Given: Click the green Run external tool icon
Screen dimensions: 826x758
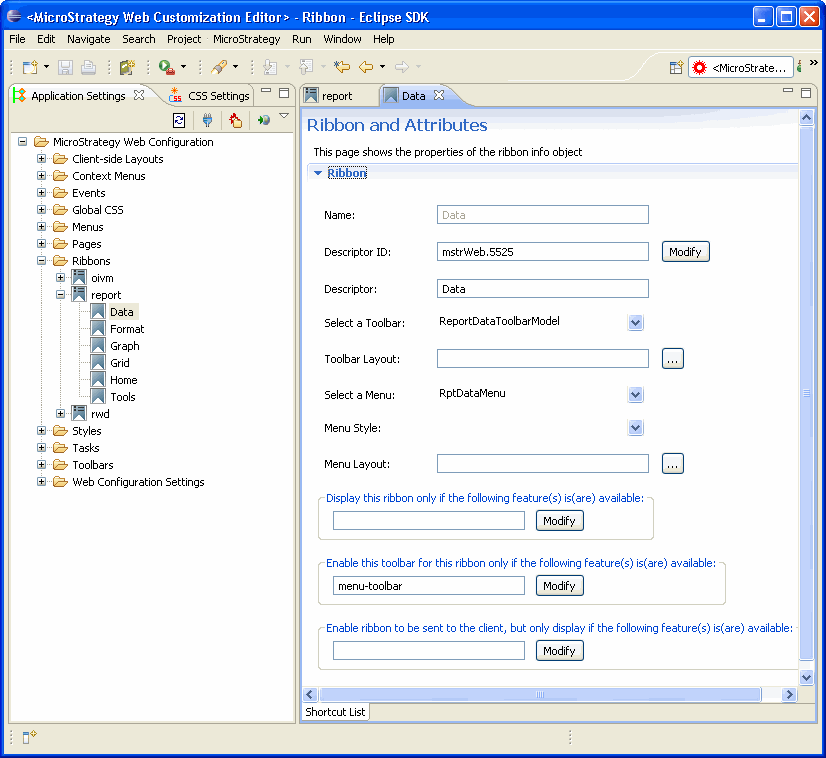Looking at the screenshot, I should click(x=166, y=67).
